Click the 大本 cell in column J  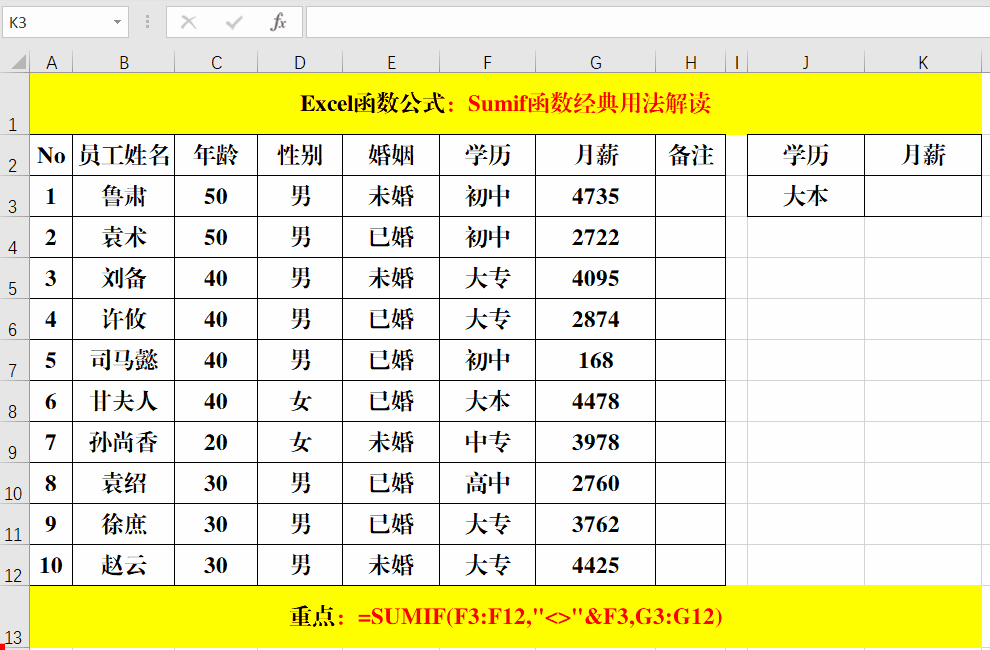806,196
